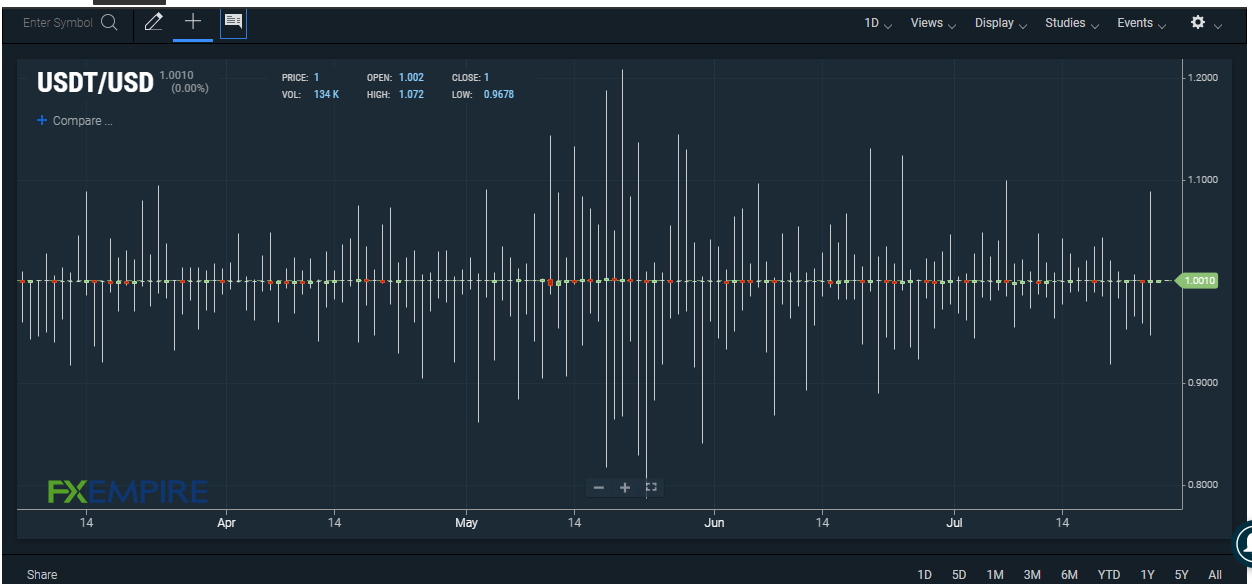Toggle the crosshair plus tool
This screenshot has height=584, width=1252.
[x=193, y=22]
